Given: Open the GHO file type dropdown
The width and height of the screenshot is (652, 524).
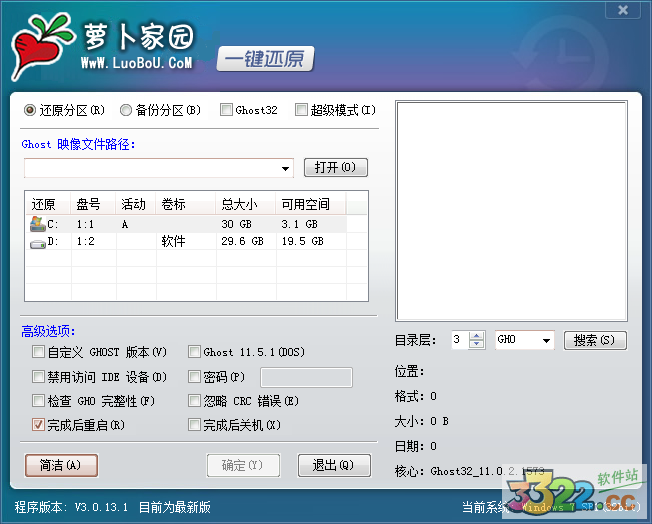Looking at the screenshot, I should coord(546,341).
